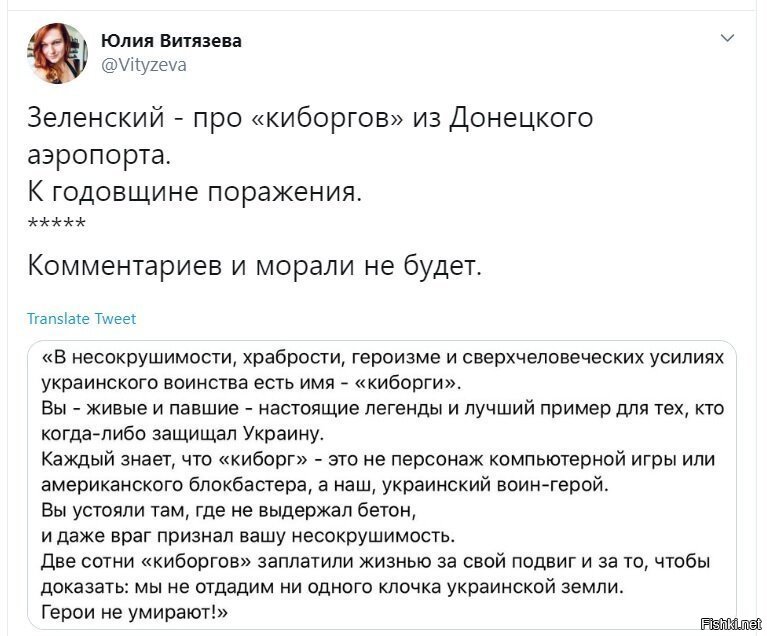Open the @Vityzeva handle link

[144, 65]
